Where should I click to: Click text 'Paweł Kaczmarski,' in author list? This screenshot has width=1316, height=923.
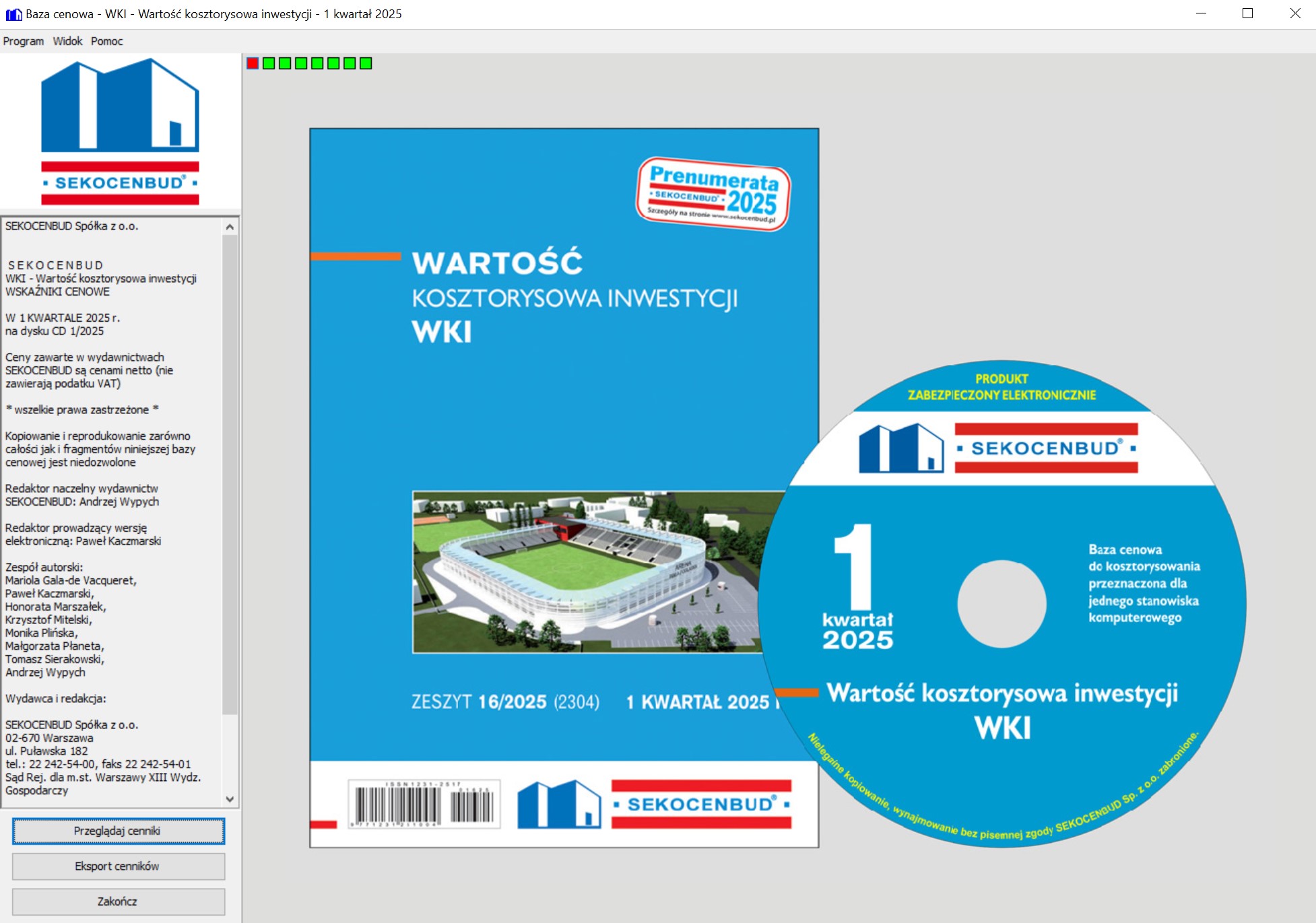pos(50,594)
